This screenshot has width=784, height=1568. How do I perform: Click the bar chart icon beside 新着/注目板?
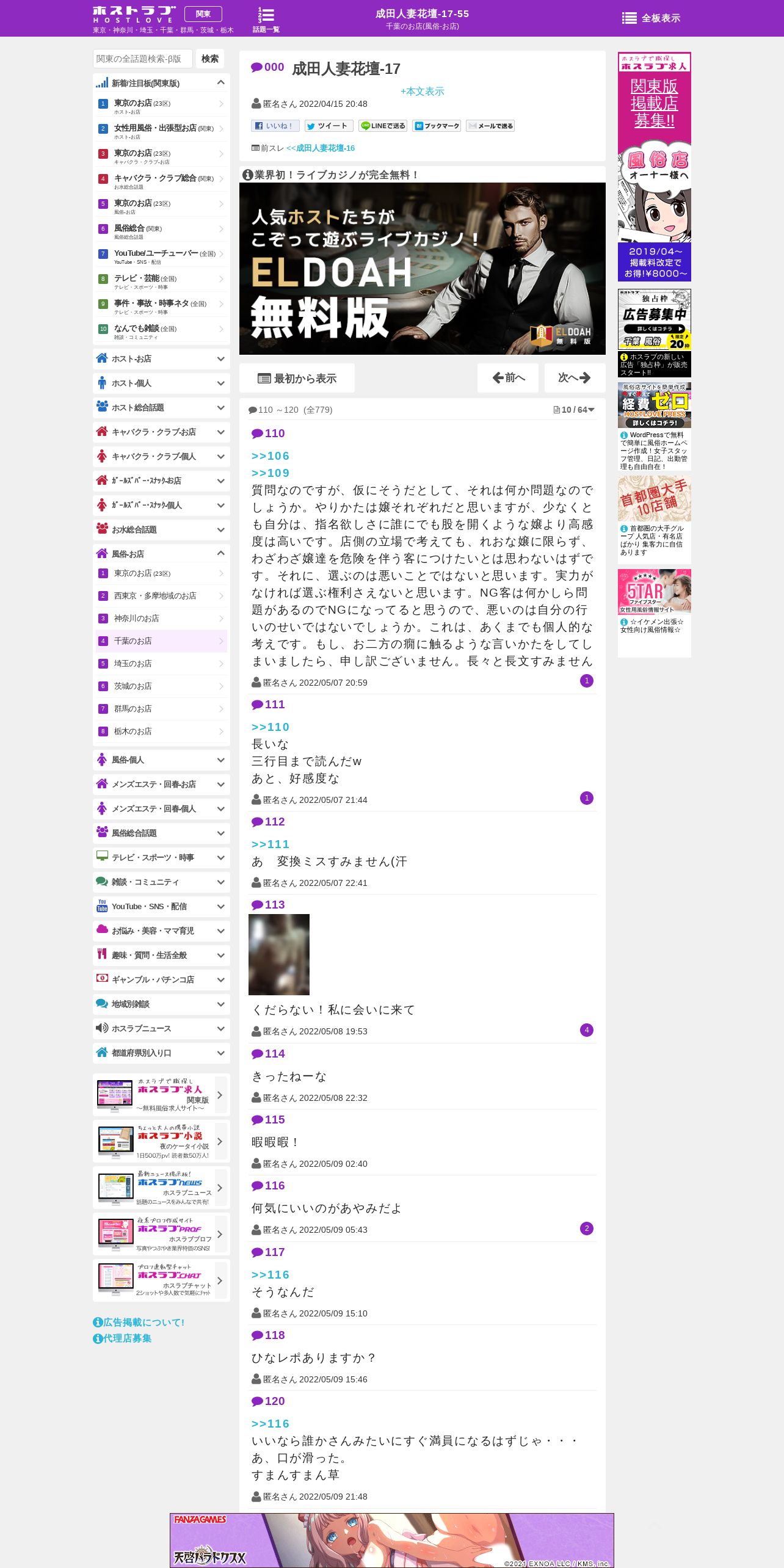click(102, 82)
